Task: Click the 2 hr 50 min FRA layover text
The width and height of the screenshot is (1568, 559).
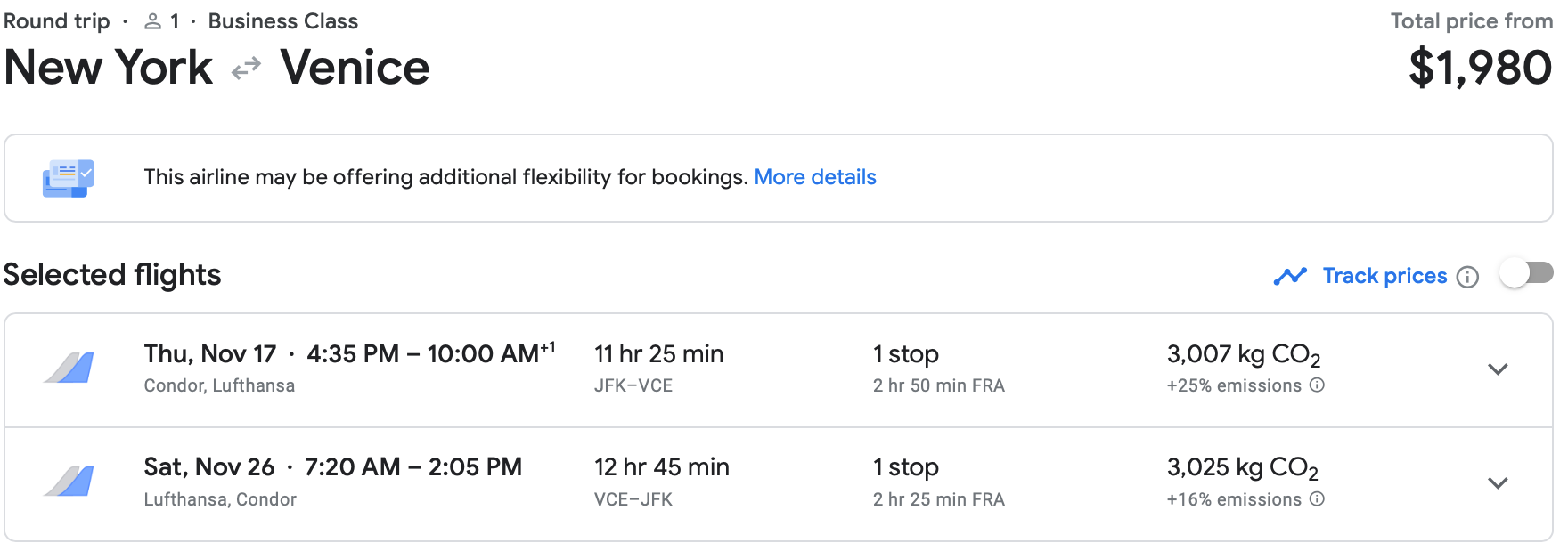Action: [x=939, y=385]
